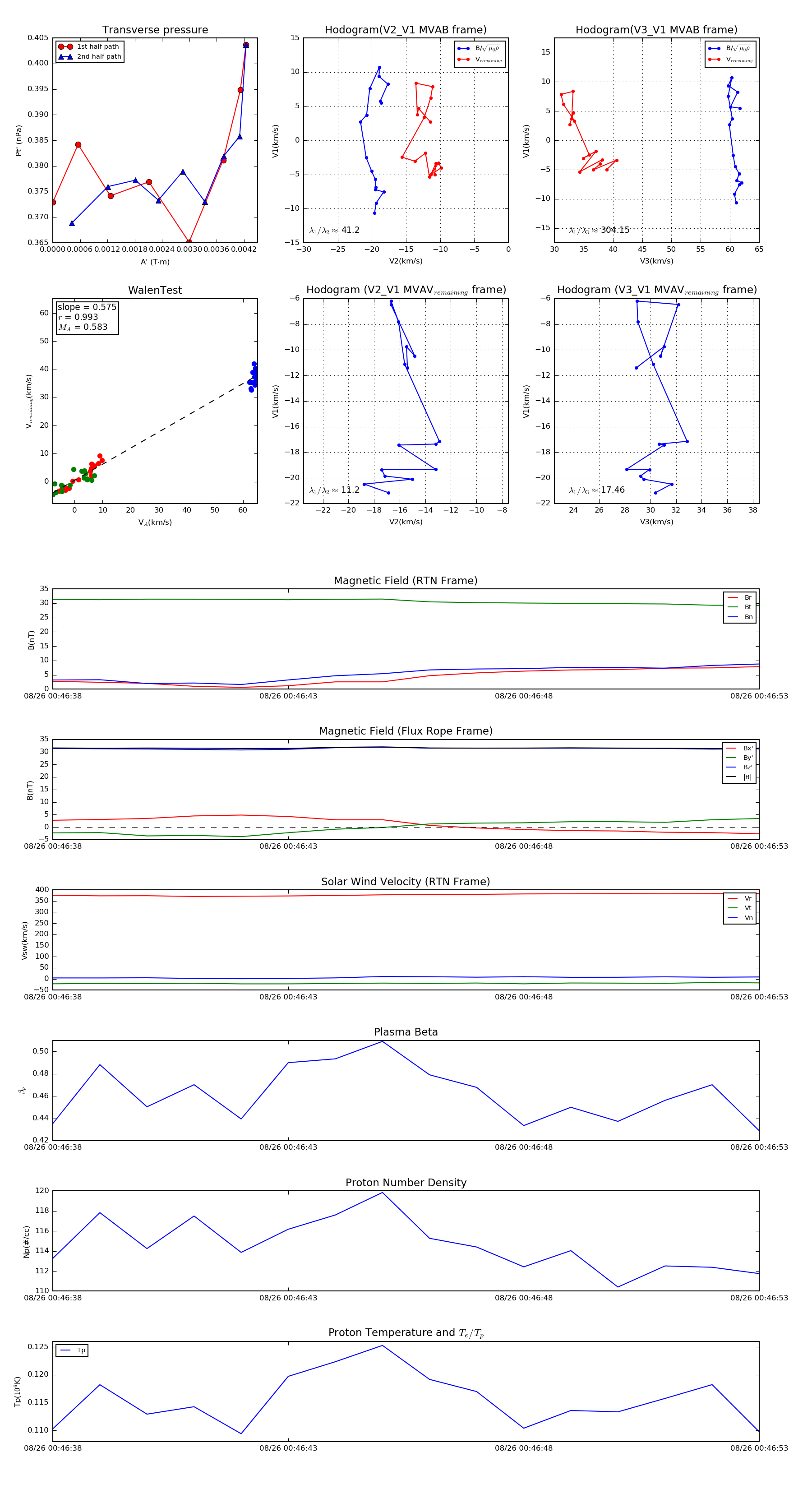Click the 'Proton Number Density' plot title
Screen dimensions: 812x1489
(x=406, y=1183)
